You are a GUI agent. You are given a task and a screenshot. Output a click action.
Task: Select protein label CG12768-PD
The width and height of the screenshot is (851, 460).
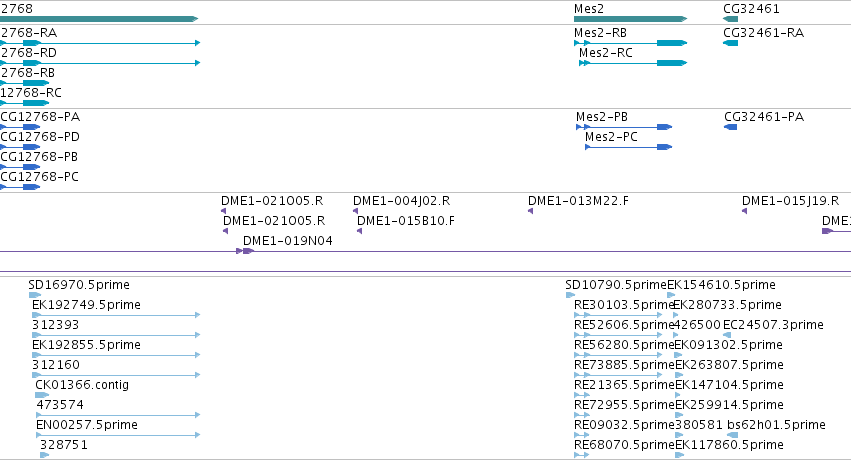point(40,137)
